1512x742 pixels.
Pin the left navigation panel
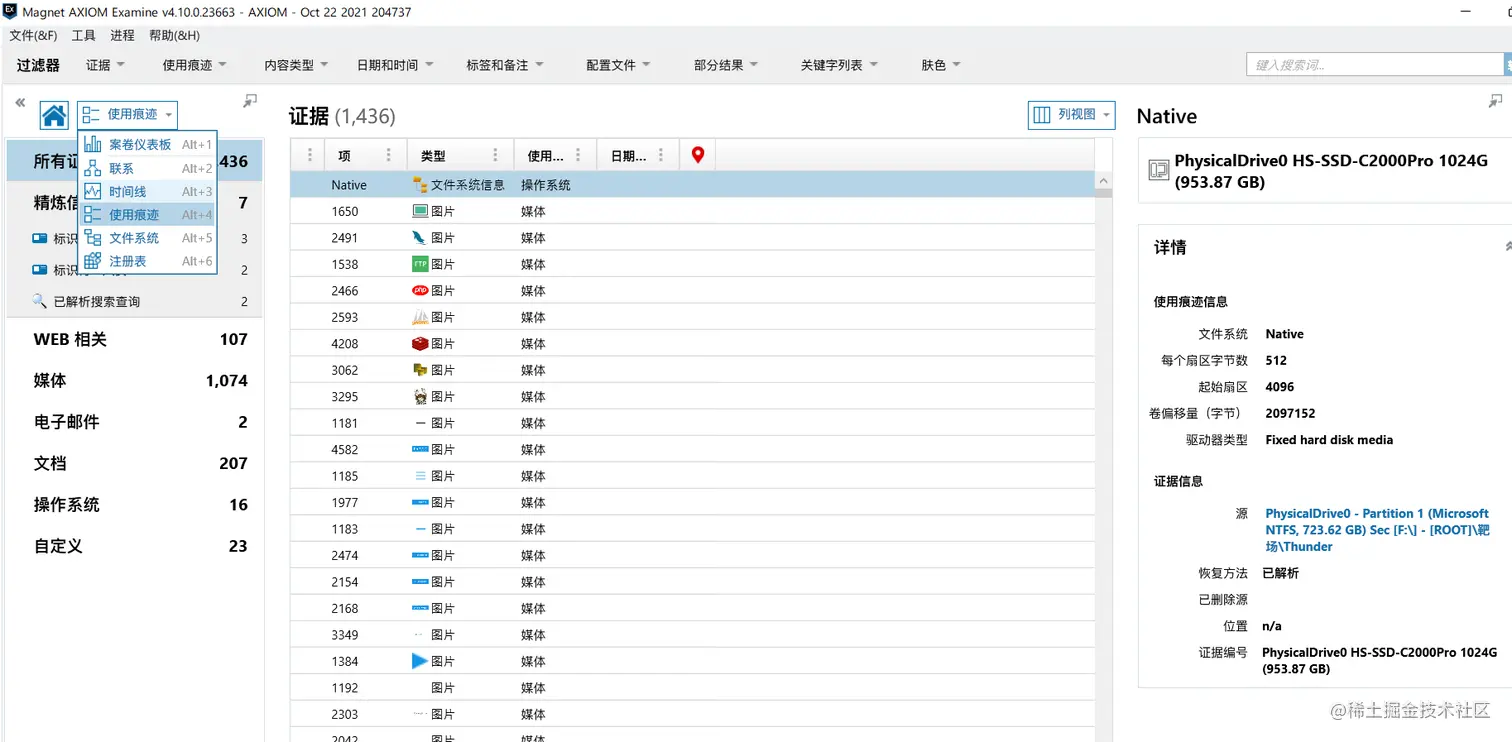point(250,100)
